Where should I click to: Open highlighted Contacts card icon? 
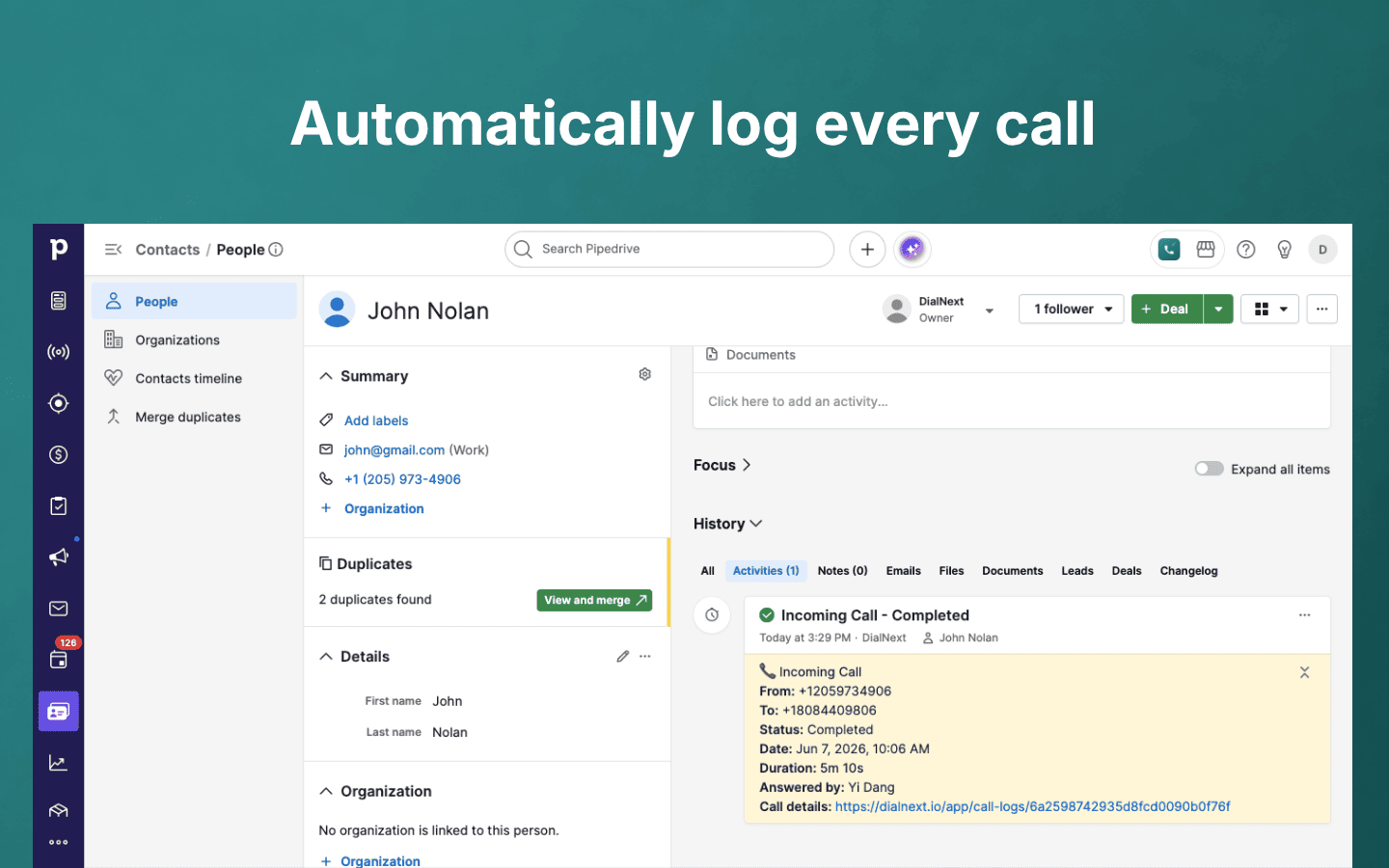(x=59, y=712)
